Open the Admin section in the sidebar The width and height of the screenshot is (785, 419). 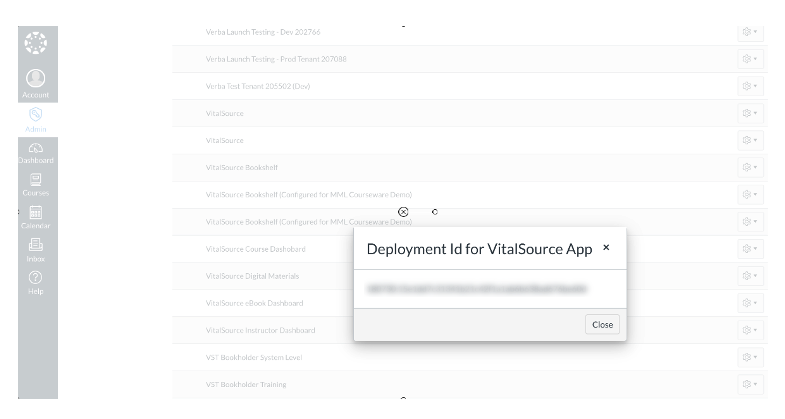point(36,120)
